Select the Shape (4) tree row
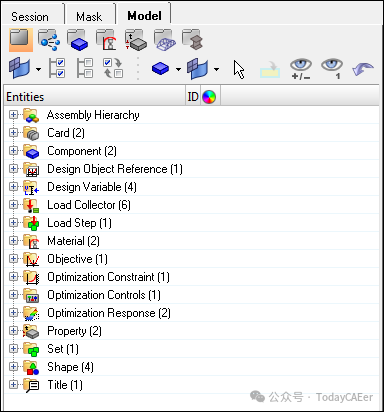Image resolution: width=384 pixels, height=412 pixels. point(192,367)
